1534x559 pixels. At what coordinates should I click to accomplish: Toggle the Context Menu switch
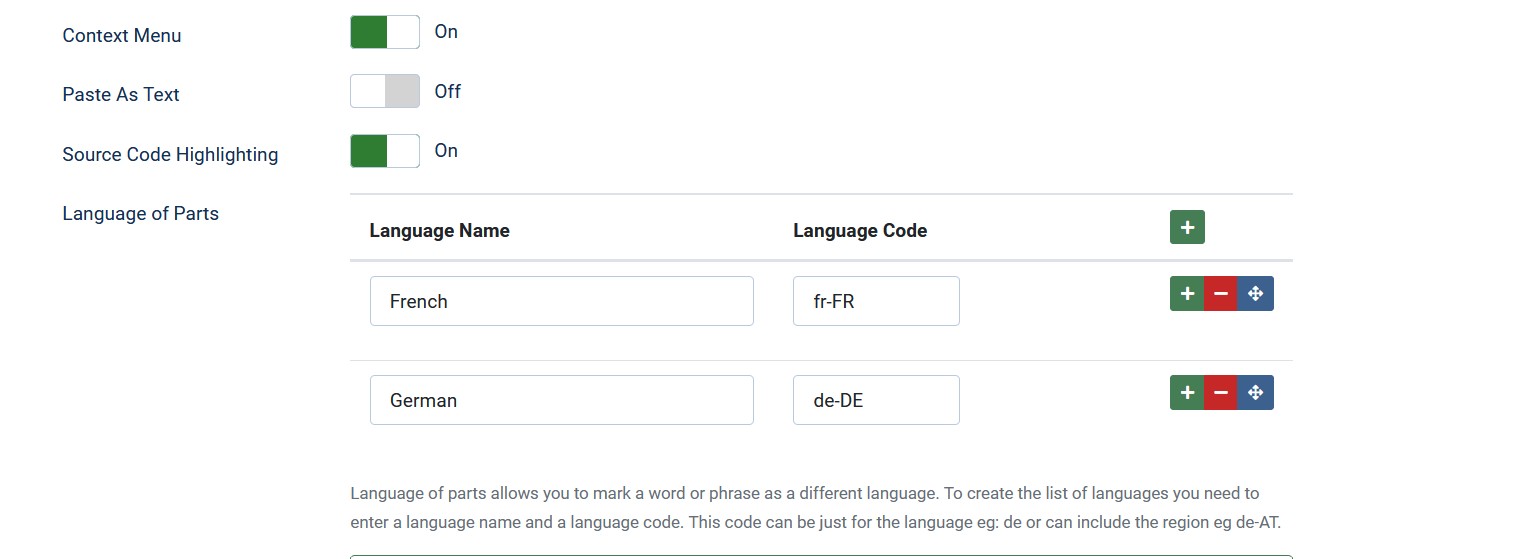(x=385, y=32)
